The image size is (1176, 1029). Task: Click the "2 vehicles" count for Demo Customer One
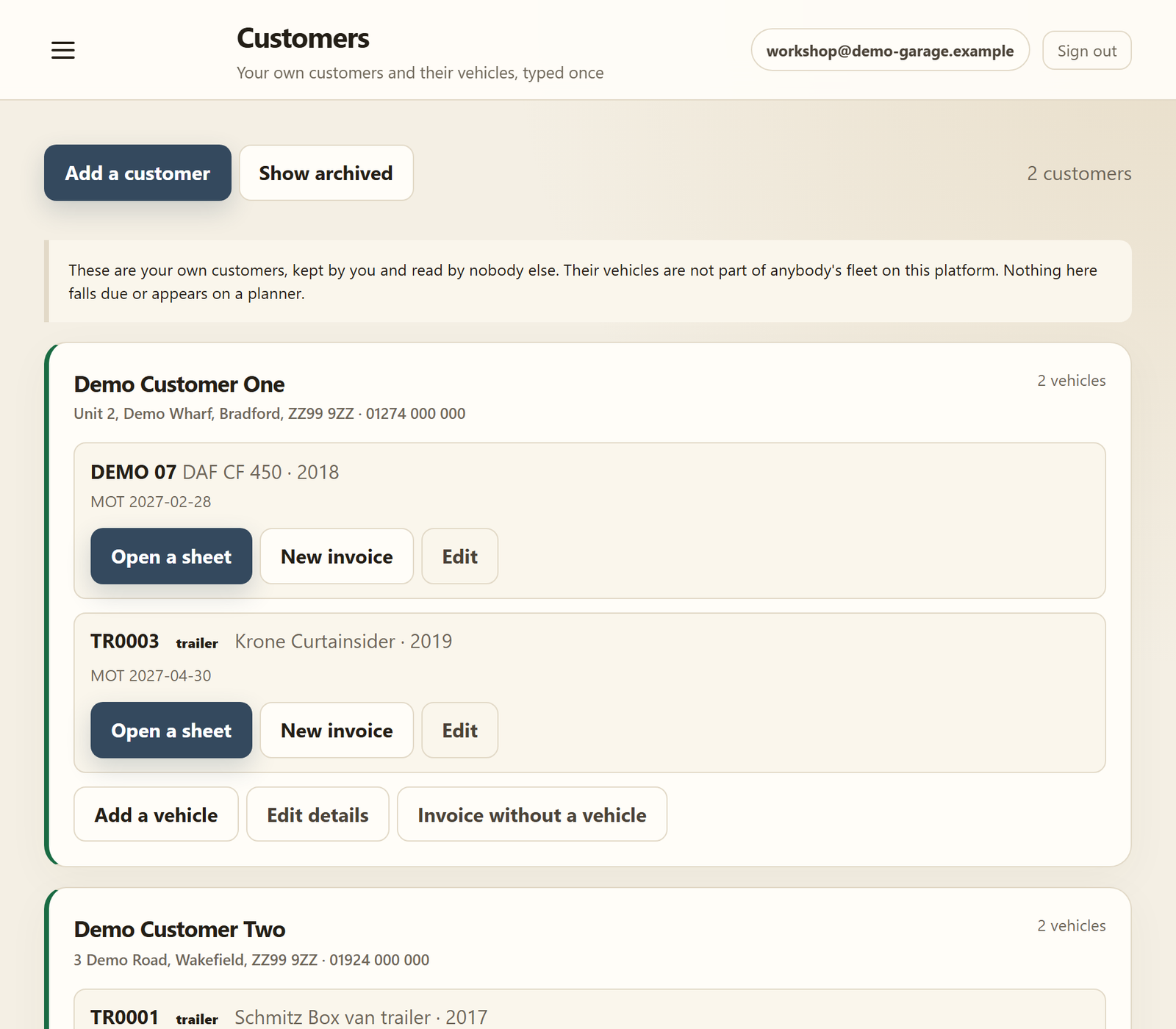click(x=1072, y=381)
